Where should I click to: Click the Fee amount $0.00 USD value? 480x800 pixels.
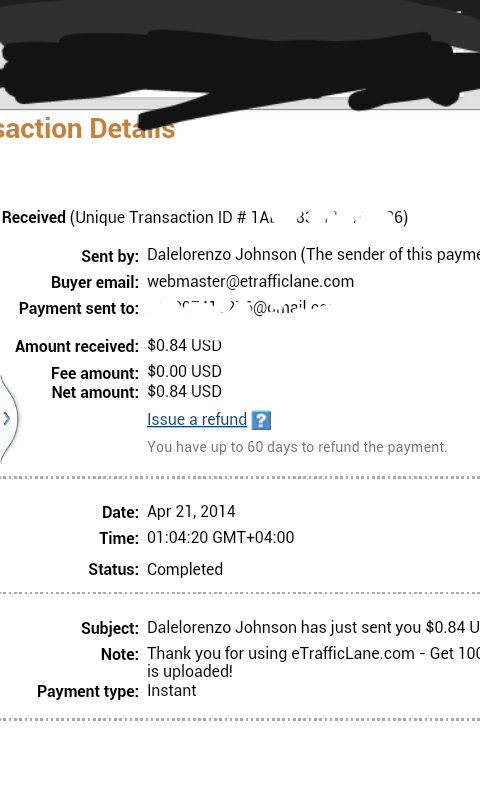pyautogui.click(x=185, y=371)
